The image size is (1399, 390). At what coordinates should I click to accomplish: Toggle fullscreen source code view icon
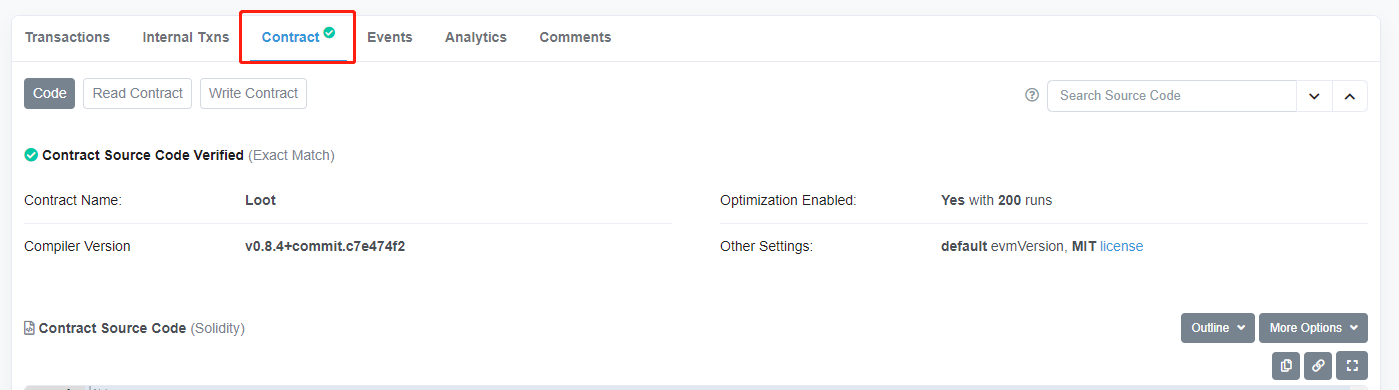1352,366
